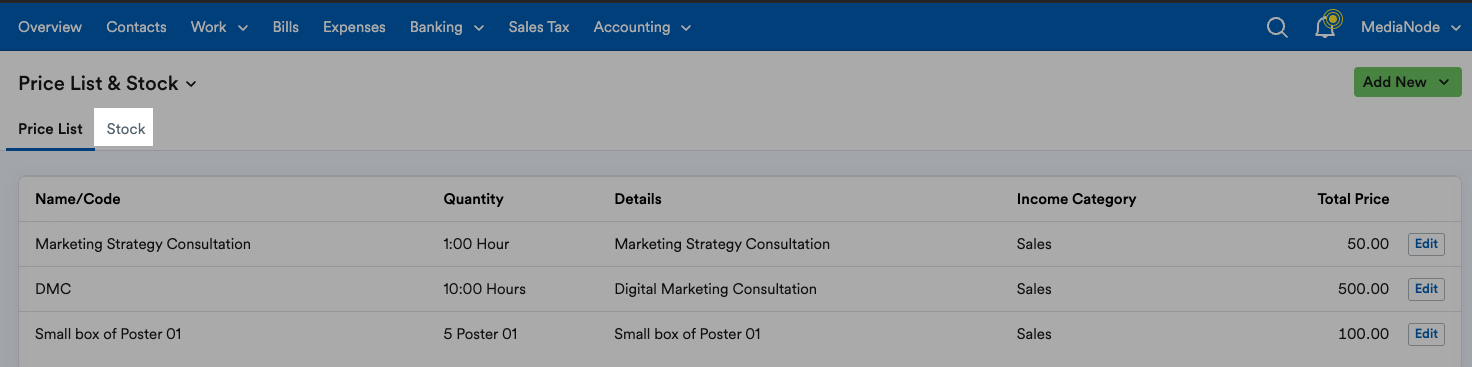Expand the Accounting dropdown menu
Viewport: 1472px width, 367px height.
642,27
